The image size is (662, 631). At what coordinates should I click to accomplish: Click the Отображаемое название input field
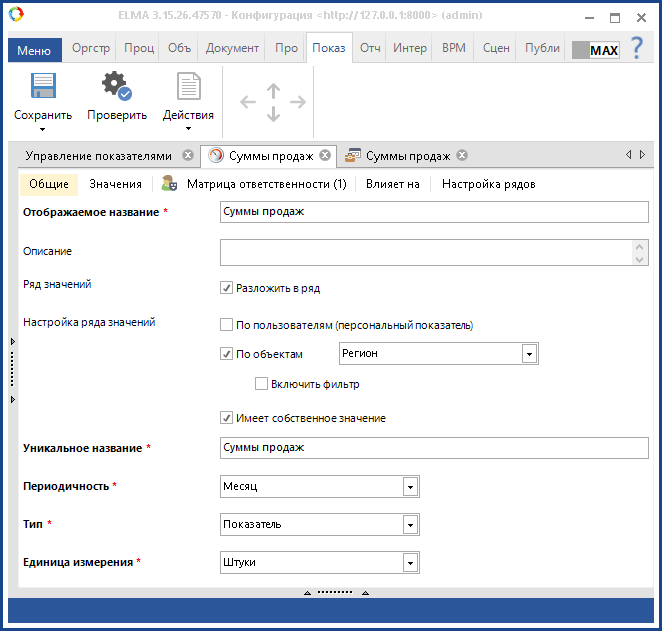coord(433,212)
